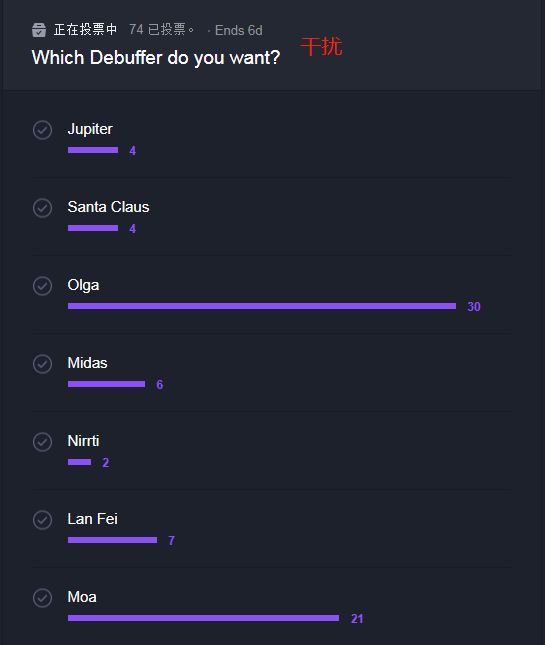Viewport: 545px width, 645px height.
Task: Click Olga's purple 30-vote result bar
Action: 262,306
